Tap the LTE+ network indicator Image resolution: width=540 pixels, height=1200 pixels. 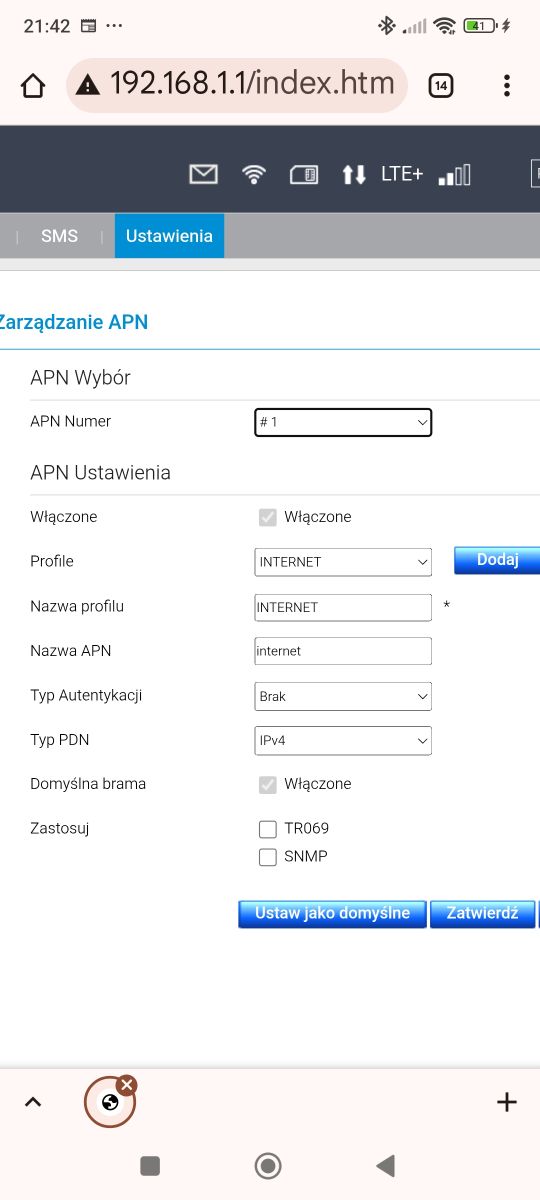point(402,174)
